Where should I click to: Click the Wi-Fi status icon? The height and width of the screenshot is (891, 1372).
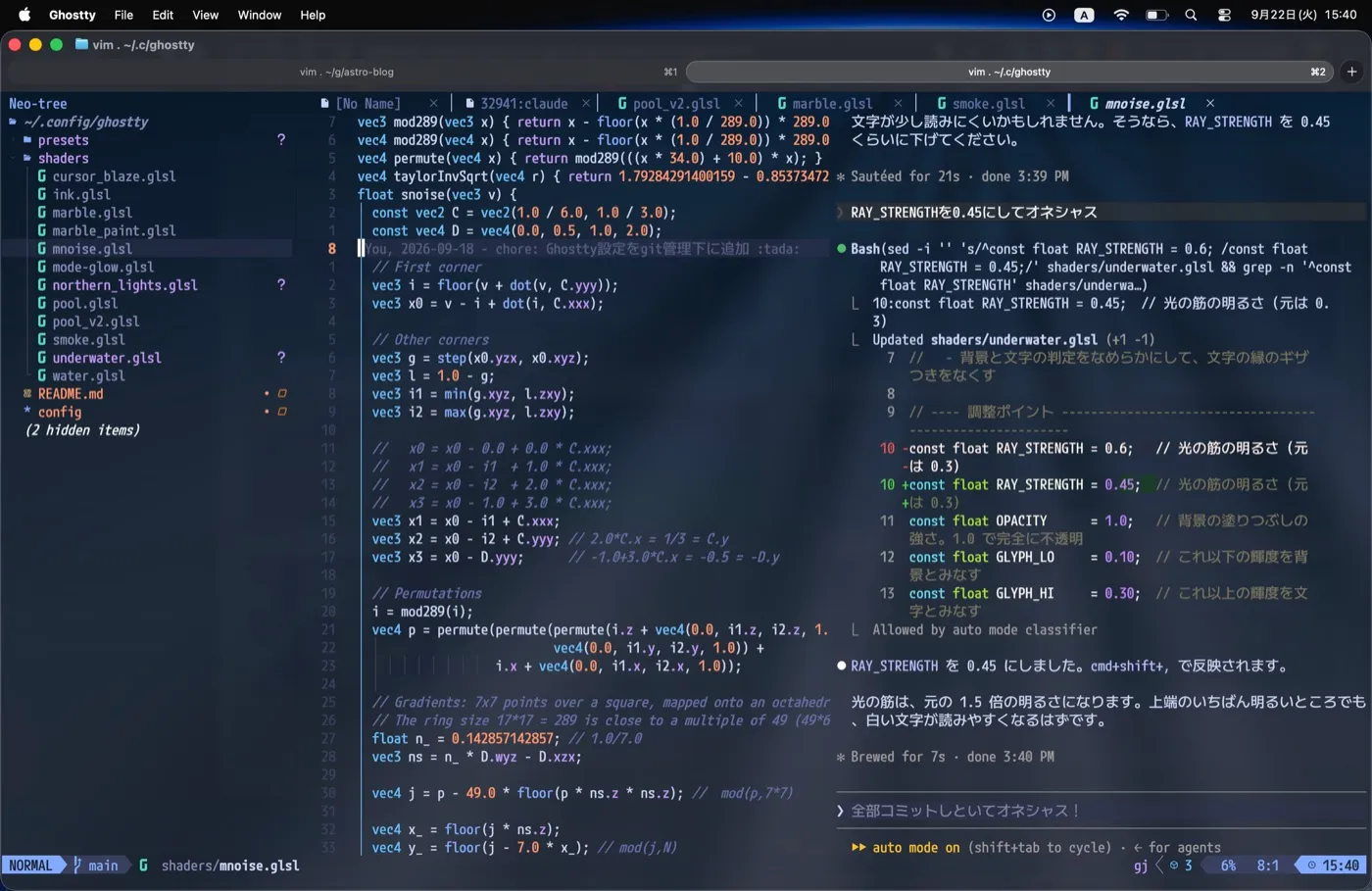coord(1121,15)
